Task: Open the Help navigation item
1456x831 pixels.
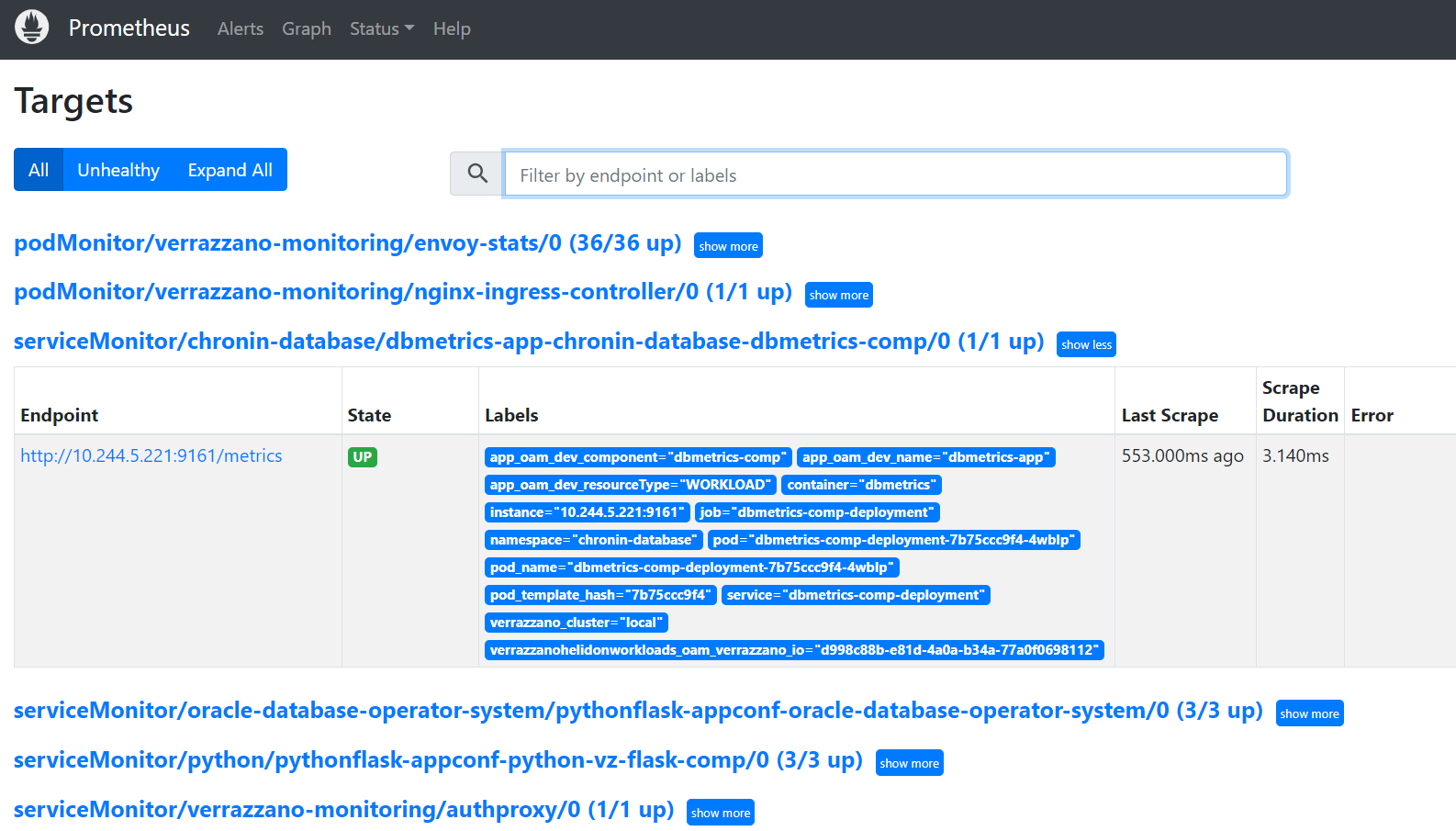Action: point(452,28)
